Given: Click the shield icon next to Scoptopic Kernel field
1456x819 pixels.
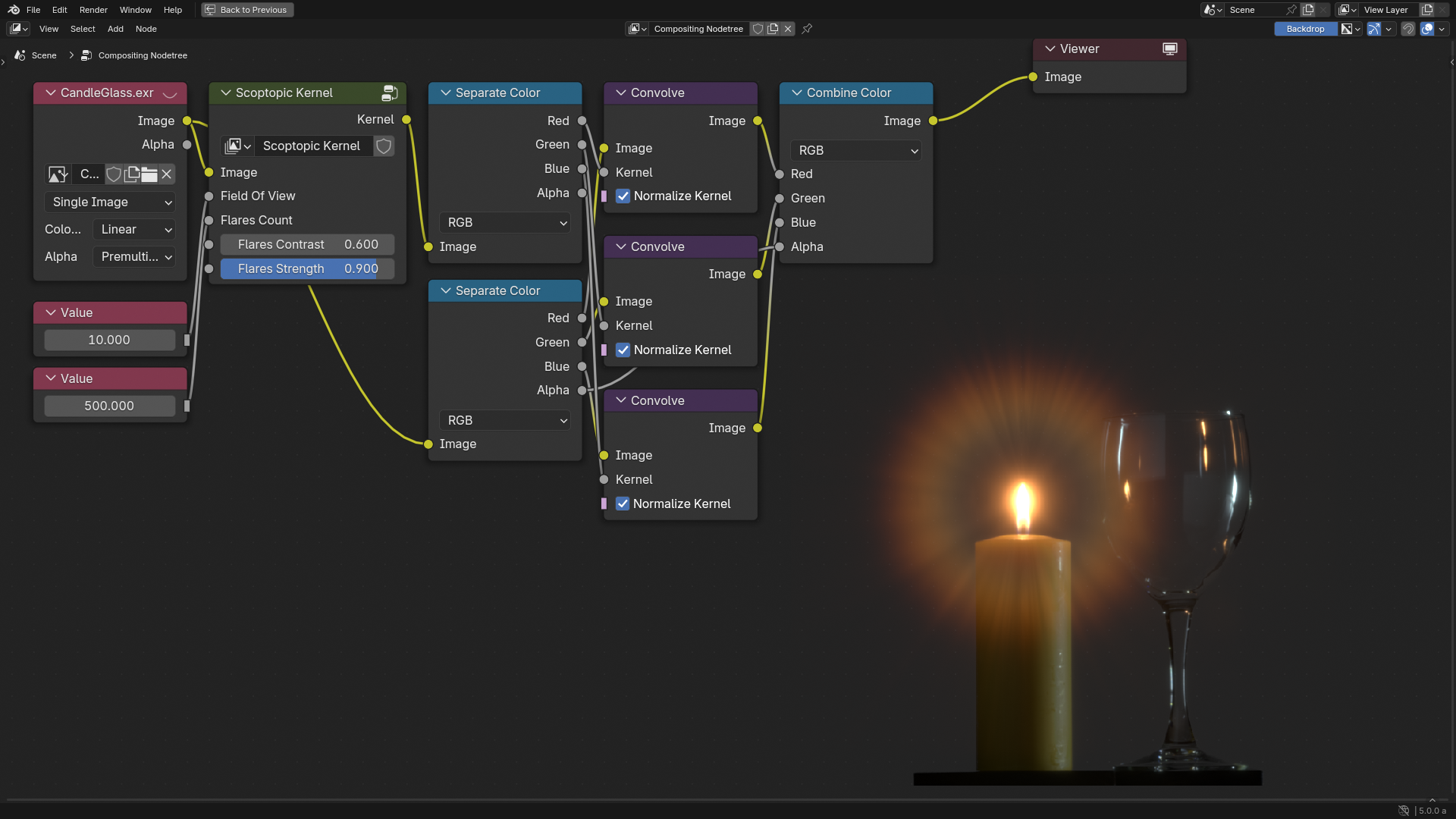Looking at the screenshot, I should (384, 146).
